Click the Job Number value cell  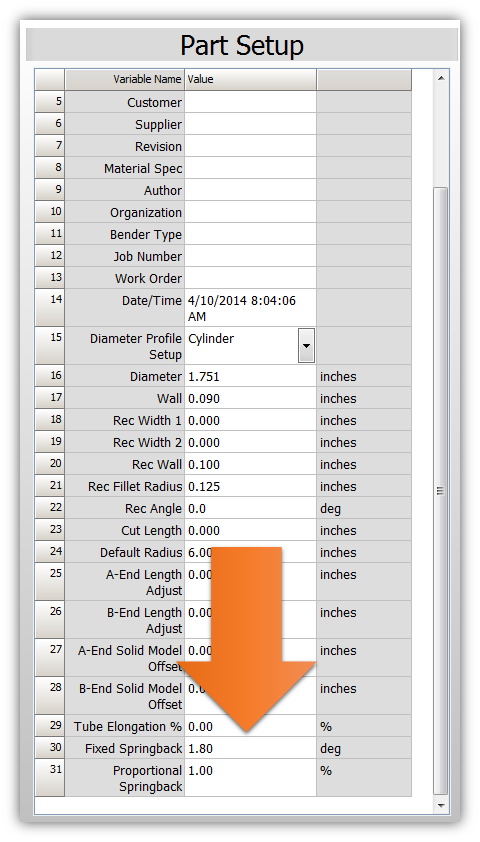click(x=250, y=256)
